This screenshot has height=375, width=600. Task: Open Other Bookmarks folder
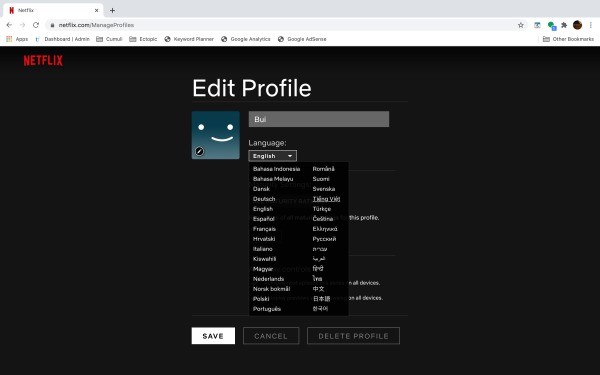(x=568, y=39)
